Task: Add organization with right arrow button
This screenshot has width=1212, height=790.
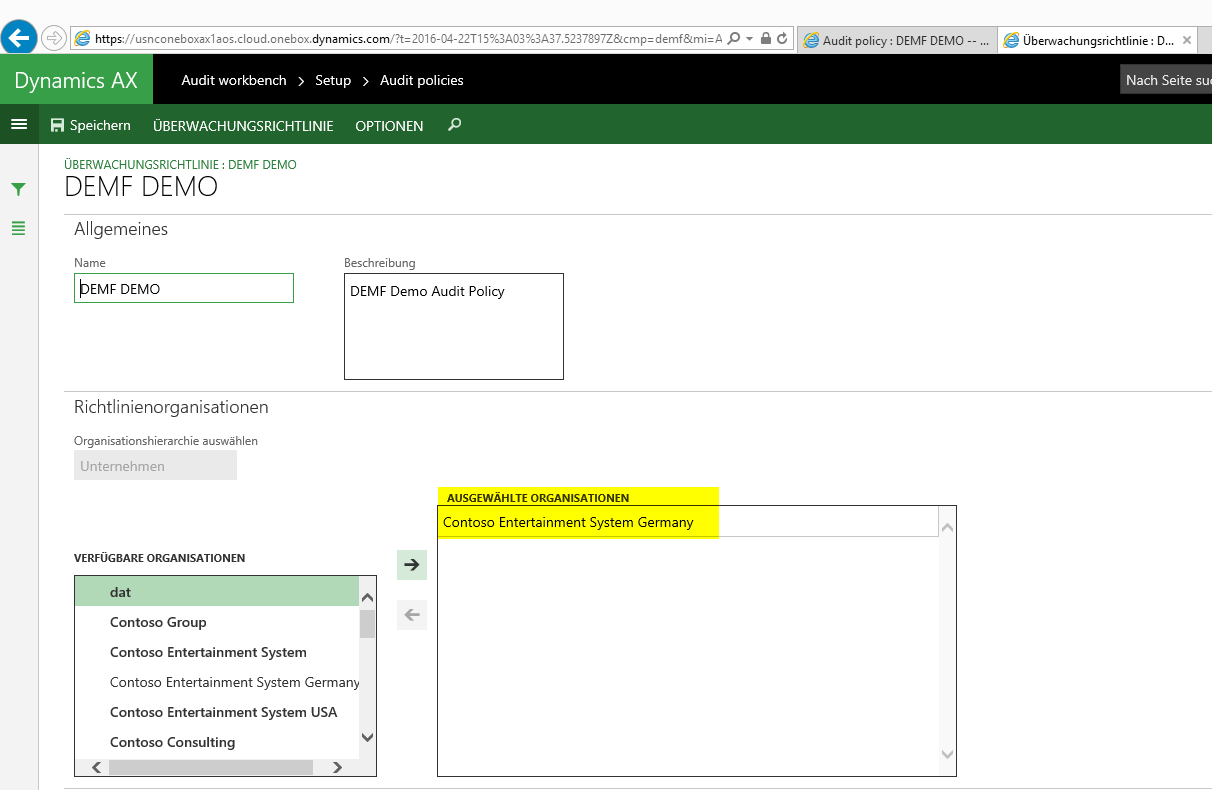Action: pyautogui.click(x=411, y=564)
